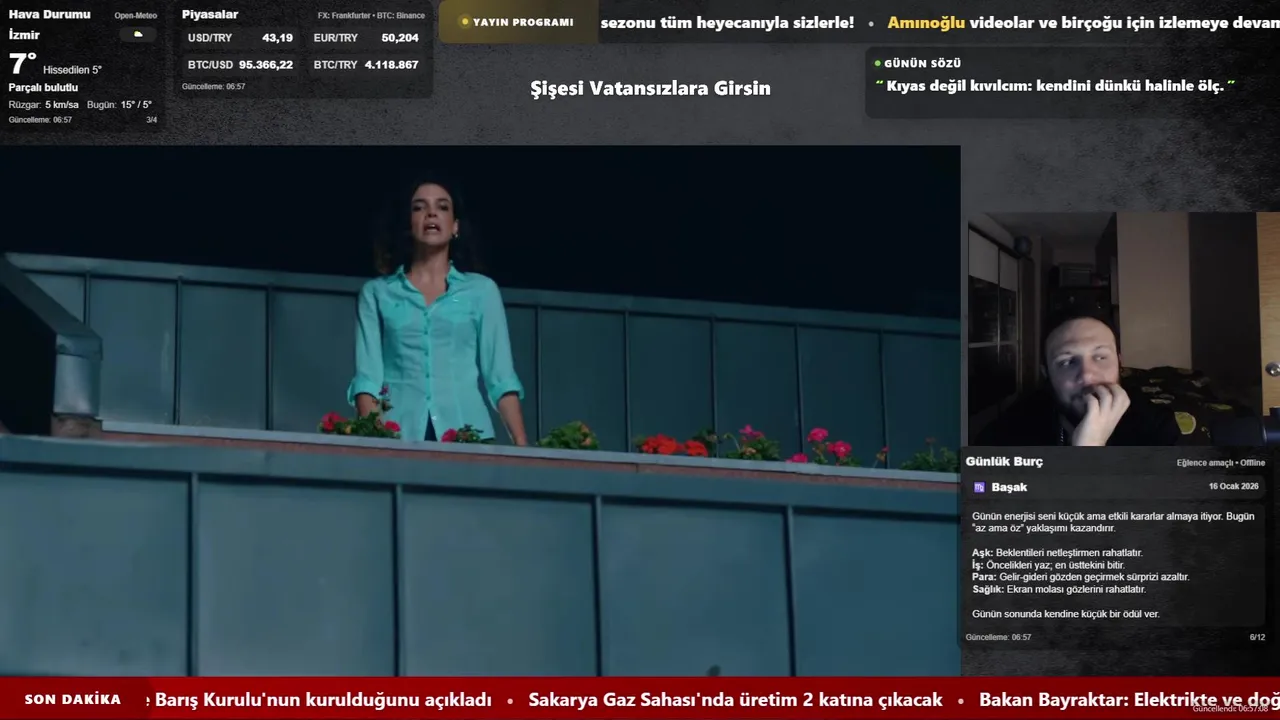
Task: Click the quote Kıyas değil kıvılcım
Action: click(1055, 86)
